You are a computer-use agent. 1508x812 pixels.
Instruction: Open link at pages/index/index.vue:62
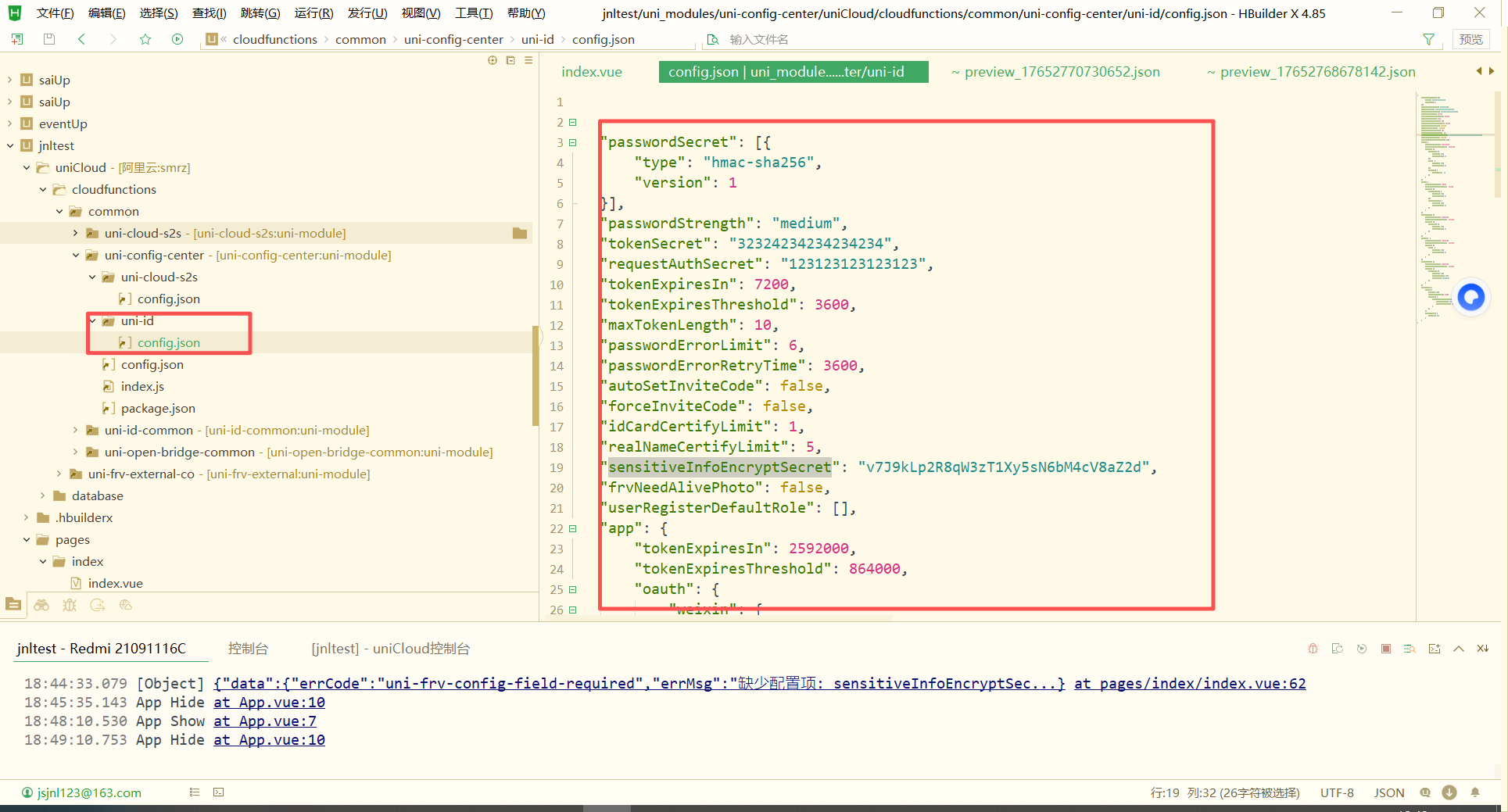1189,683
